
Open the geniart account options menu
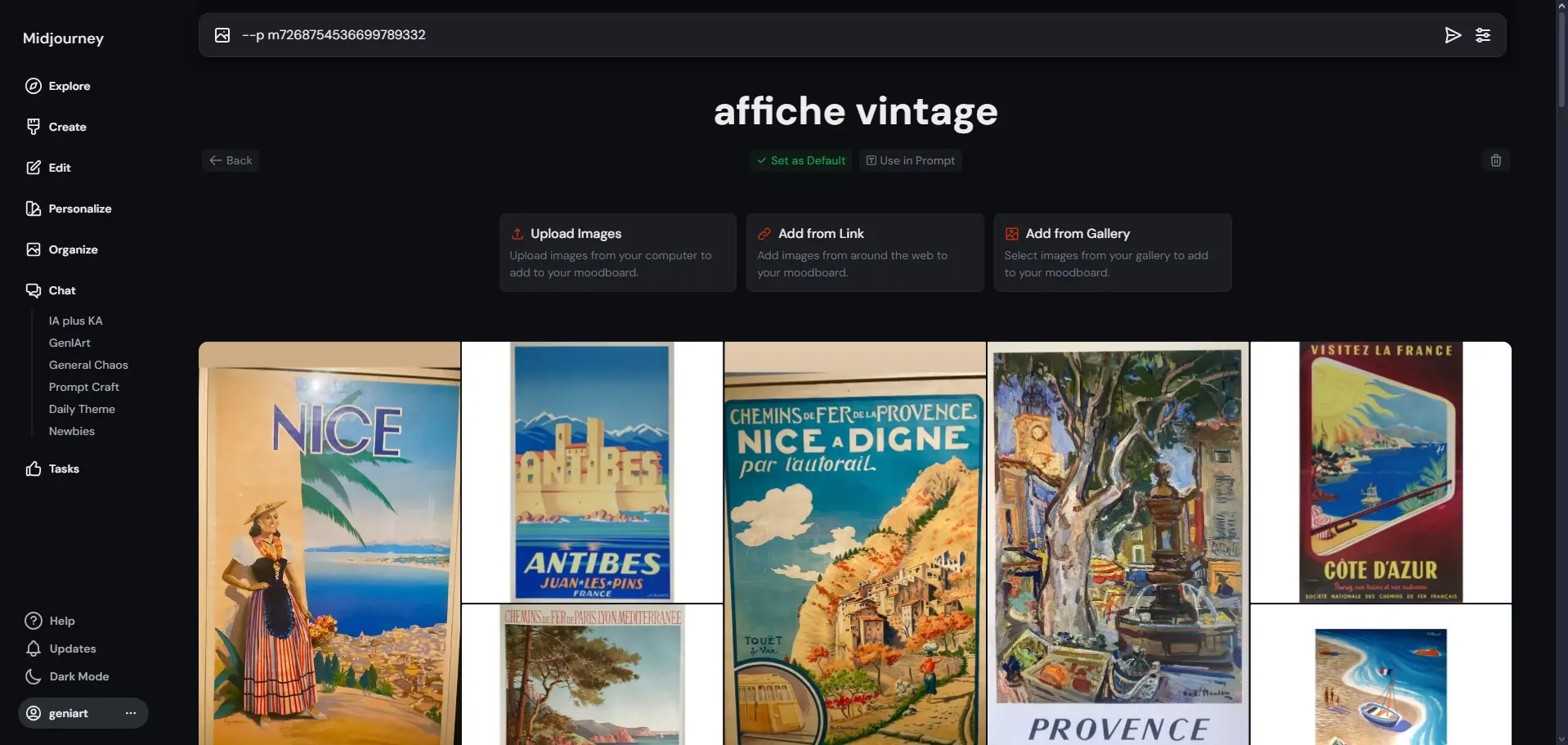(131, 713)
